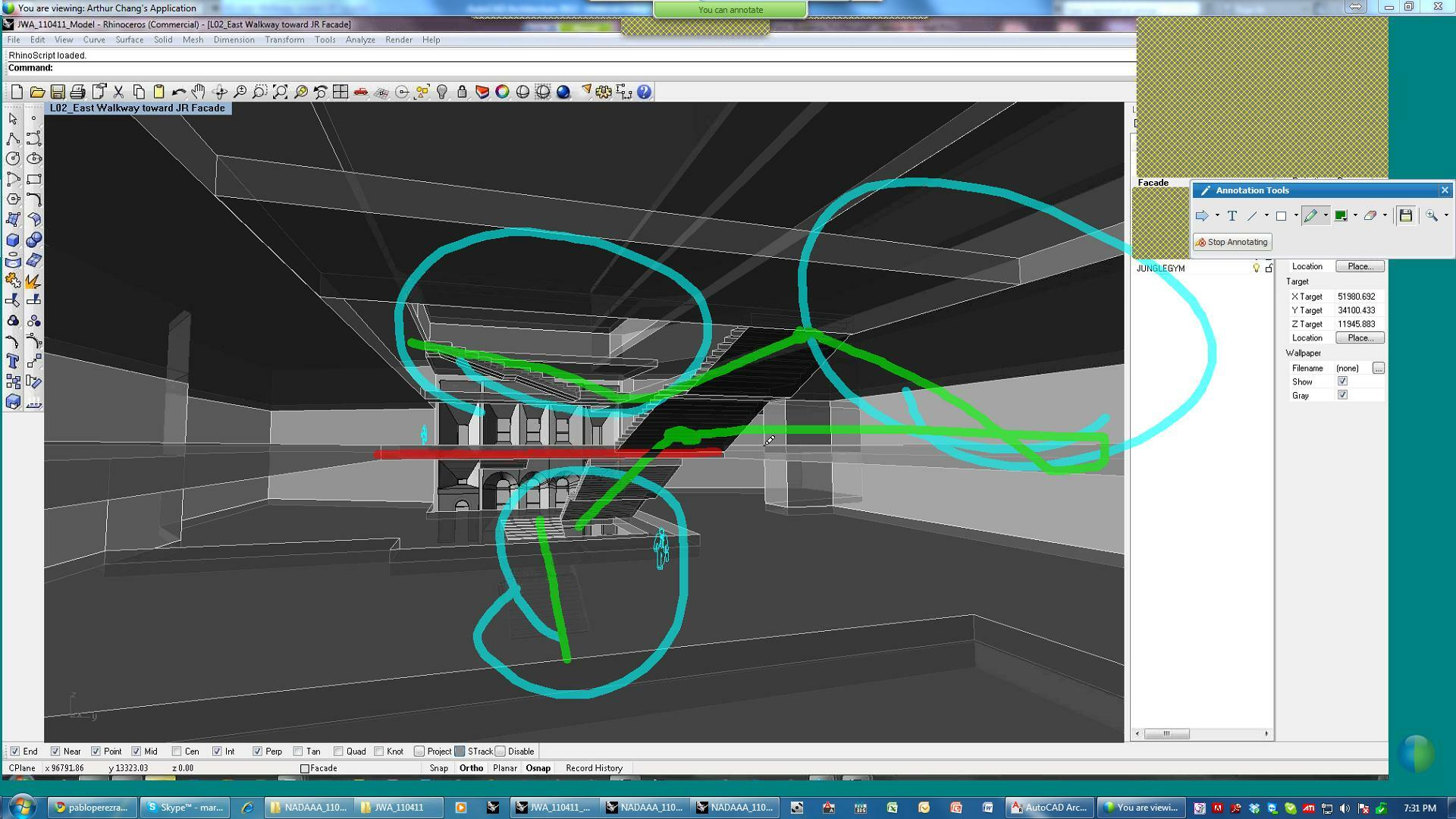Open the Transform menu

click(284, 39)
